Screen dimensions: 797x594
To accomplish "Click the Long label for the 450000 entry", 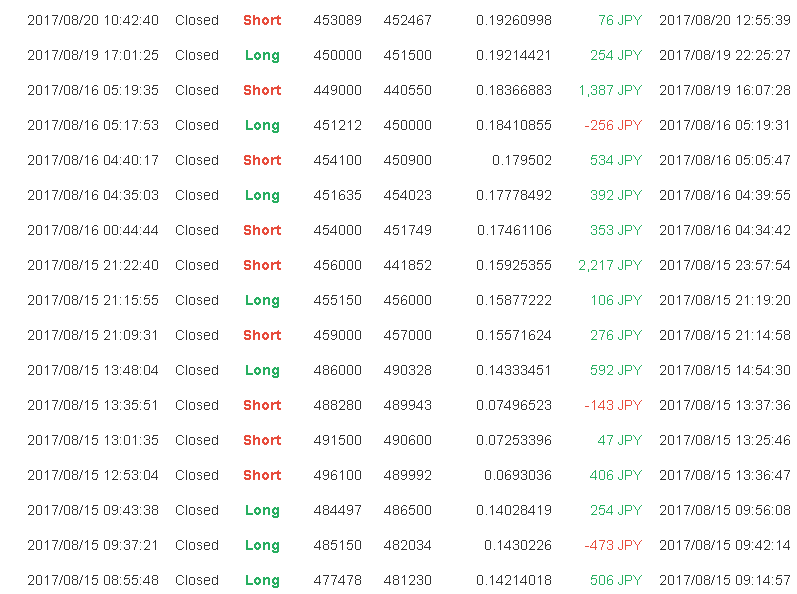I will tap(262, 55).
